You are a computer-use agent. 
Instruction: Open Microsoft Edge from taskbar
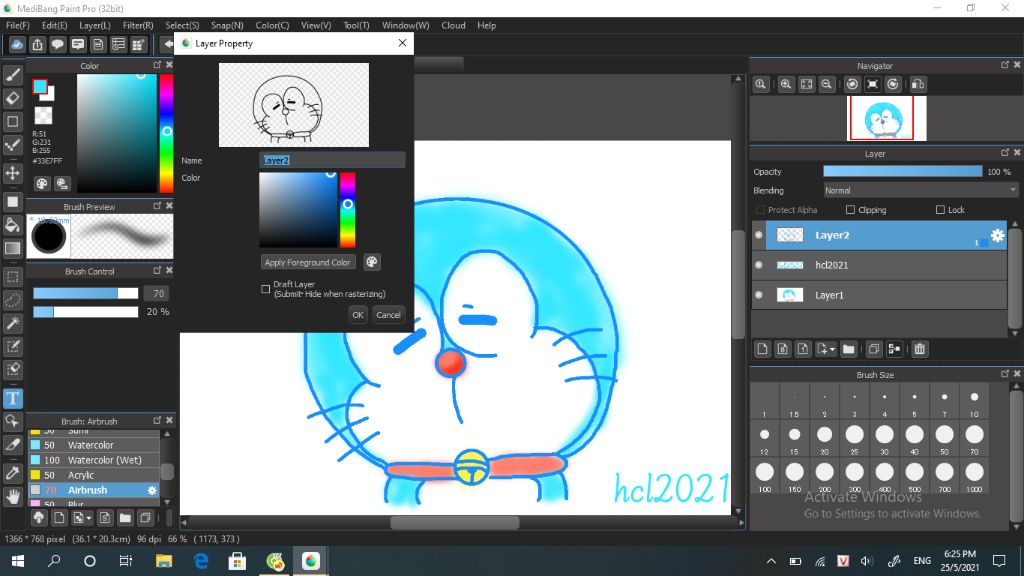click(x=201, y=561)
